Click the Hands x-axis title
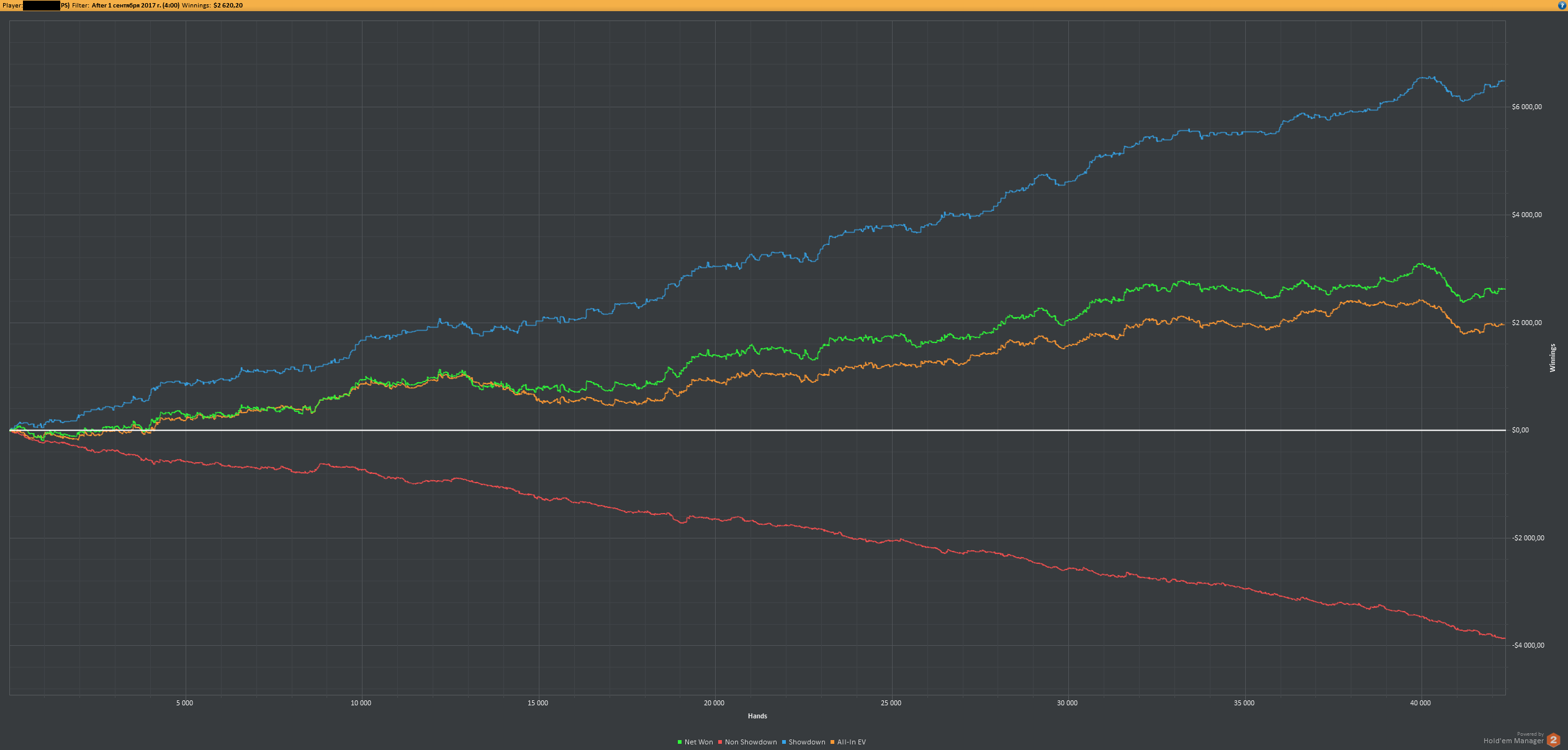This screenshot has width=1568, height=750. click(757, 716)
